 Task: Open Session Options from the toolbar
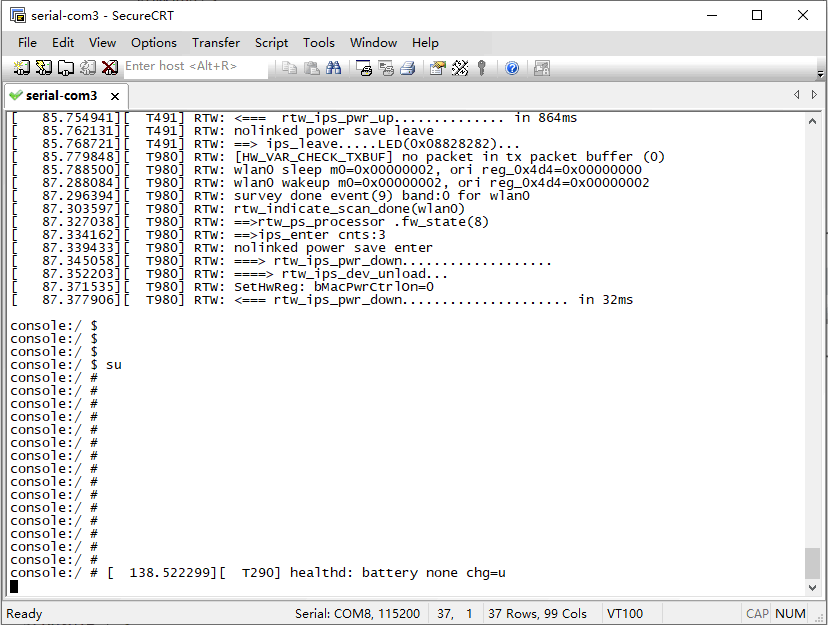point(437,68)
